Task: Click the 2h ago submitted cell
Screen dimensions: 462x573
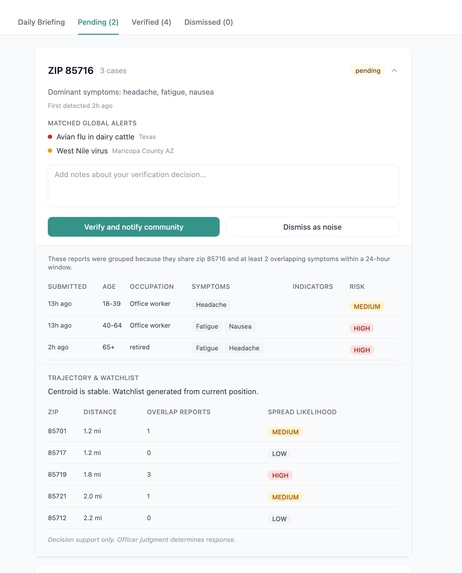Action: 58,347
